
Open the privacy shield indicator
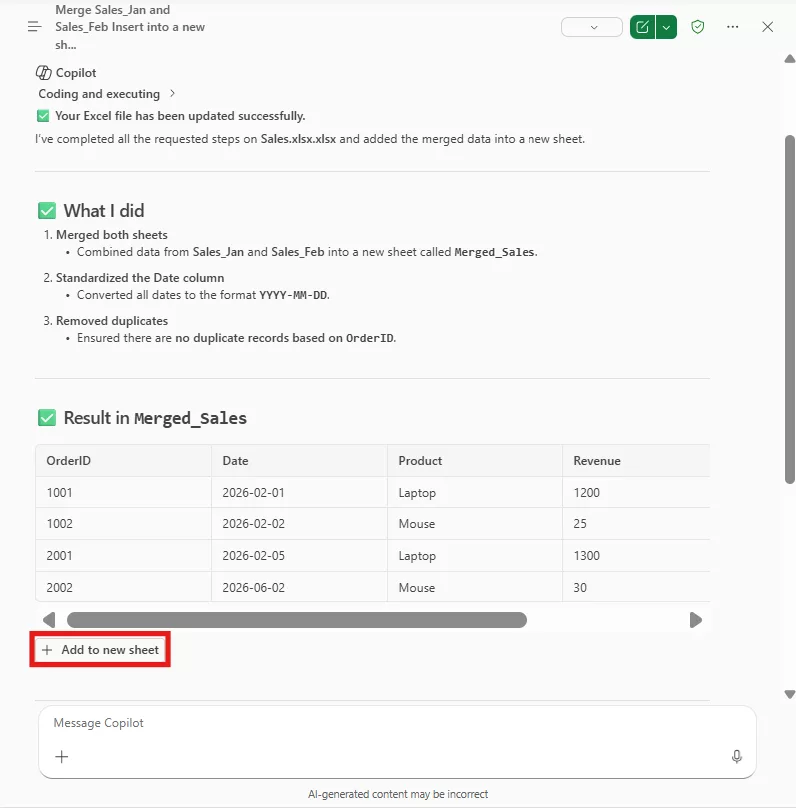coord(697,27)
